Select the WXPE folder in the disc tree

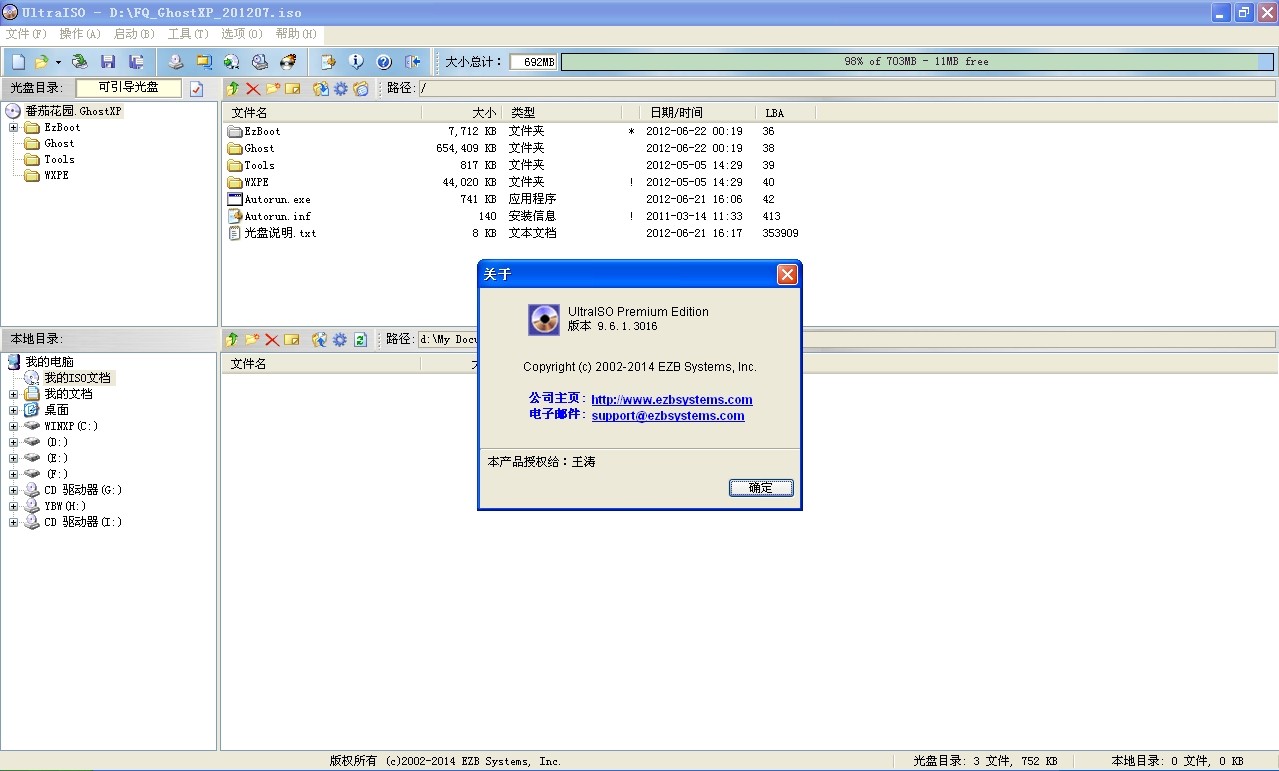57,176
